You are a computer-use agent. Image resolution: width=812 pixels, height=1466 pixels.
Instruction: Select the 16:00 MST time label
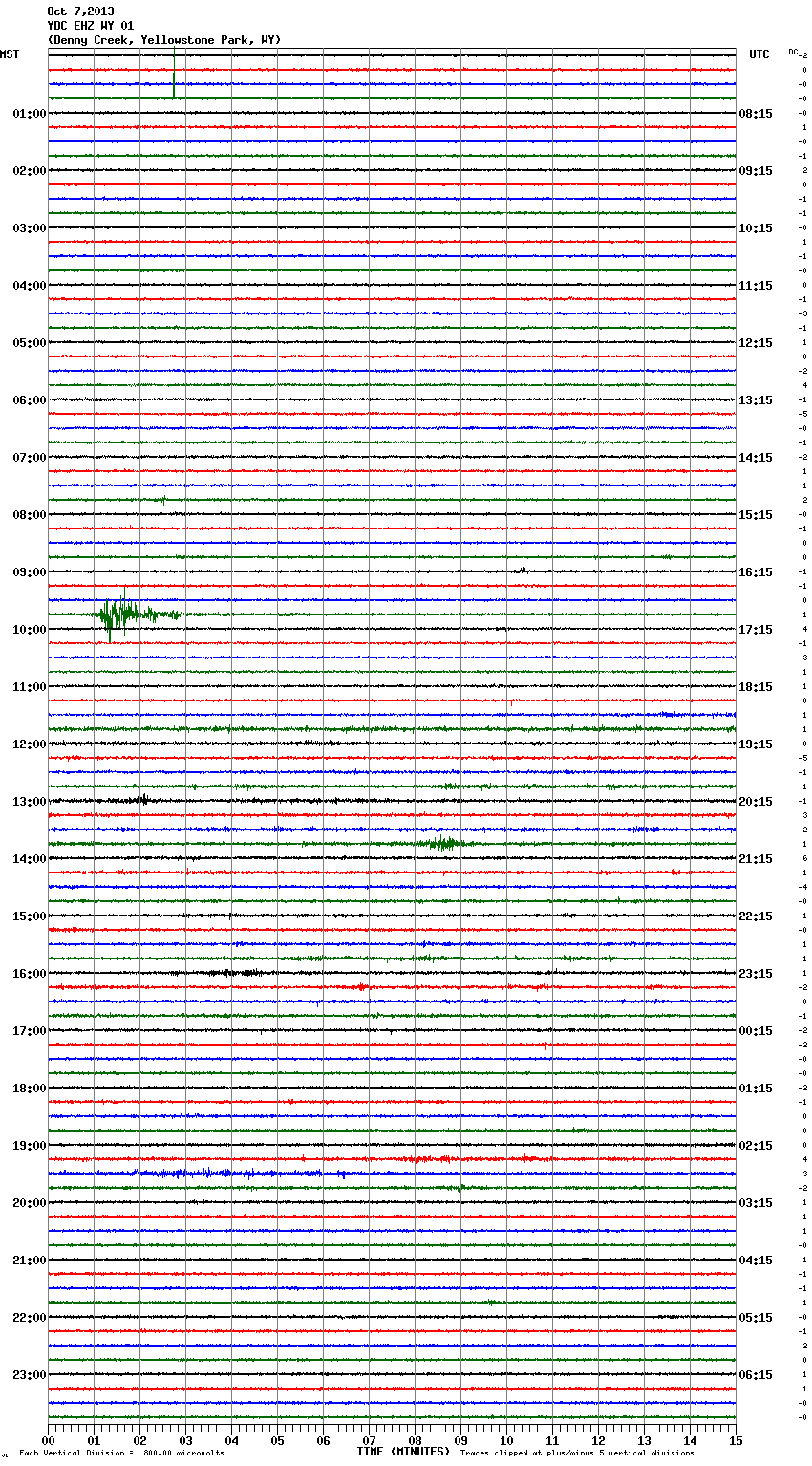point(30,974)
